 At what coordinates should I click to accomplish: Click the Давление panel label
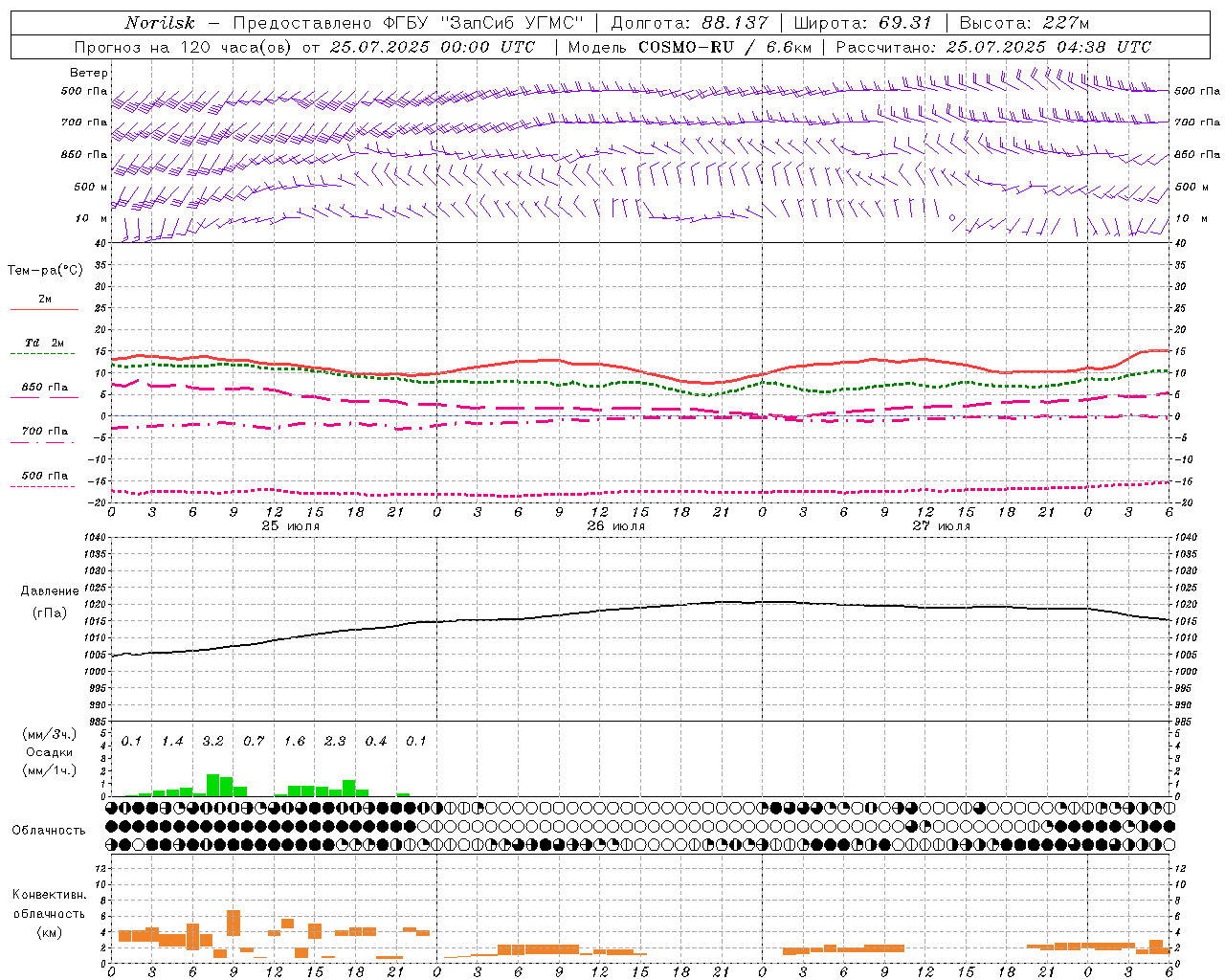[50, 591]
